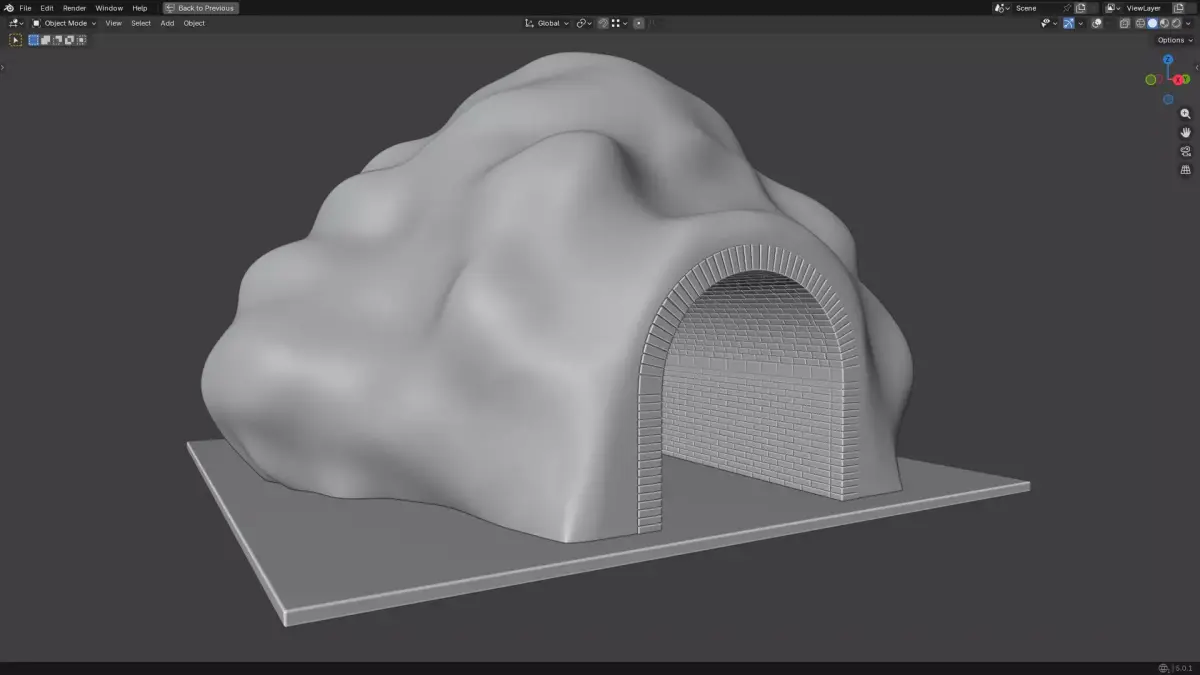This screenshot has height=675, width=1200.
Task: Open the viewport Select menu
Action: click(141, 23)
